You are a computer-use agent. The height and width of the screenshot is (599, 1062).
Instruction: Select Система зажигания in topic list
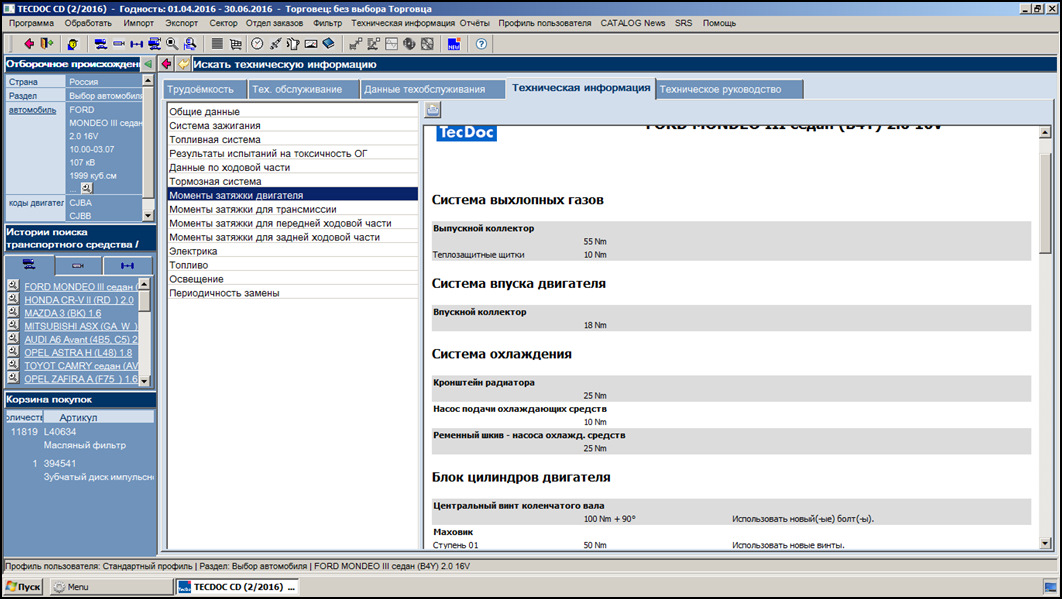click(x=293, y=125)
